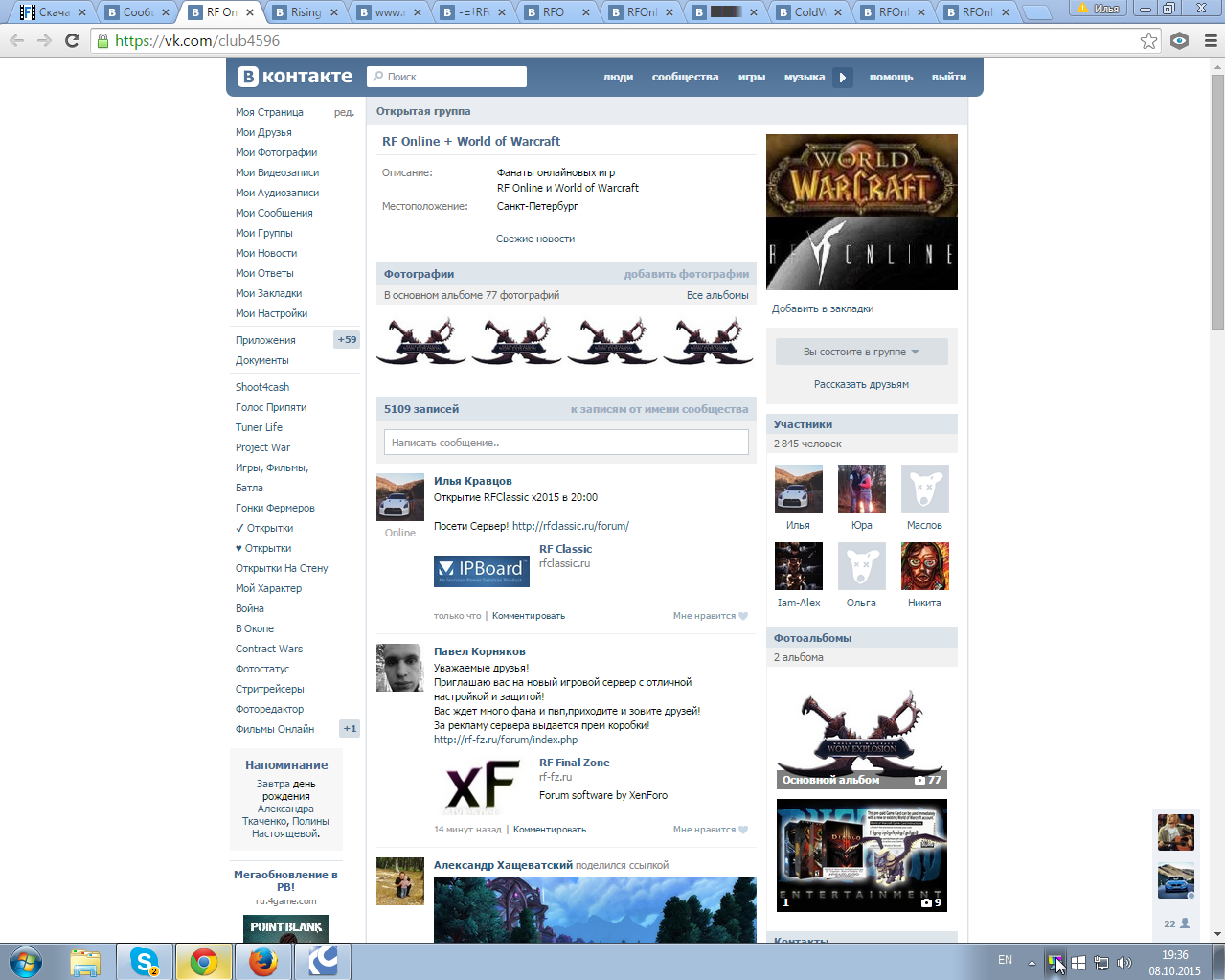Open Маслов member avatar
1225x980 pixels.
pyautogui.click(x=925, y=489)
